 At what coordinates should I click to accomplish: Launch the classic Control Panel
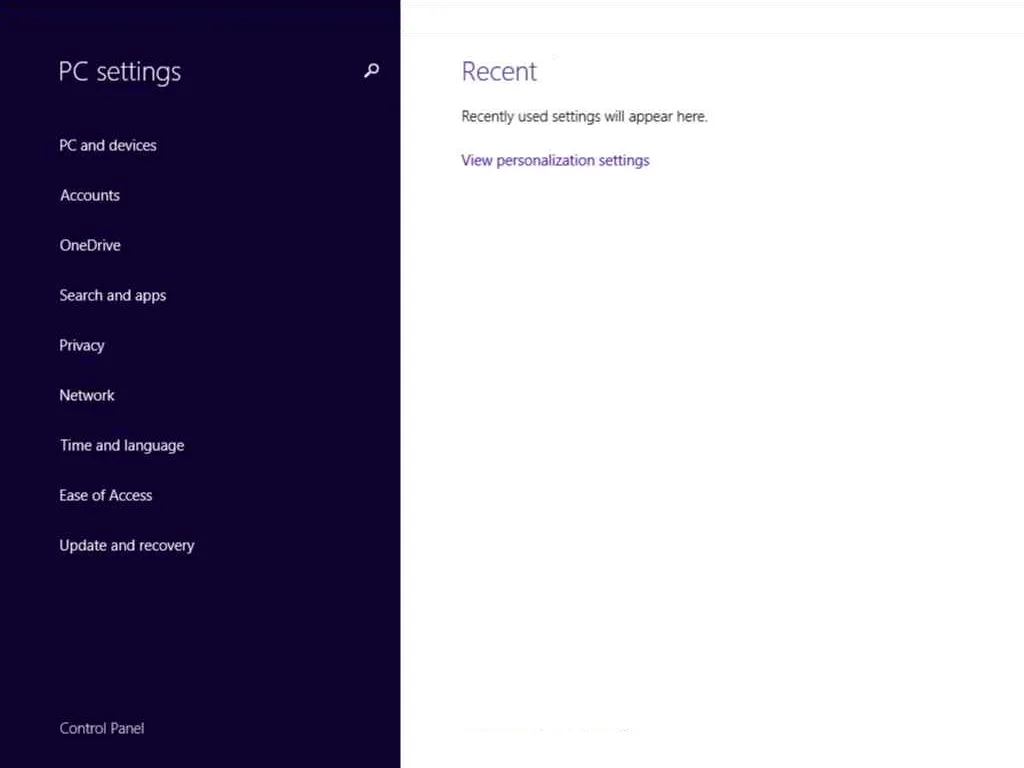click(x=102, y=728)
